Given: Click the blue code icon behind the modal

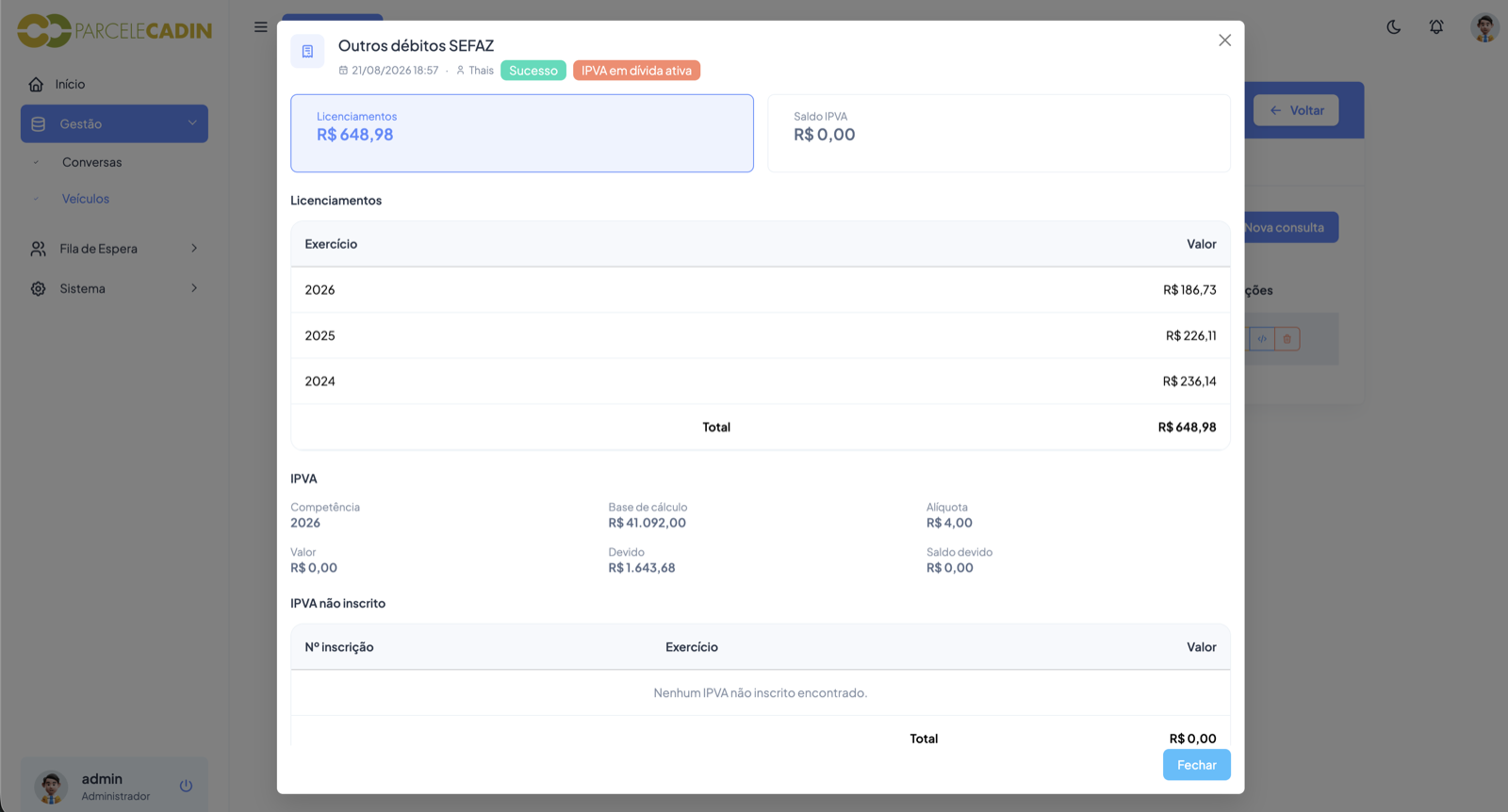Looking at the screenshot, I should coord(1262,339).
